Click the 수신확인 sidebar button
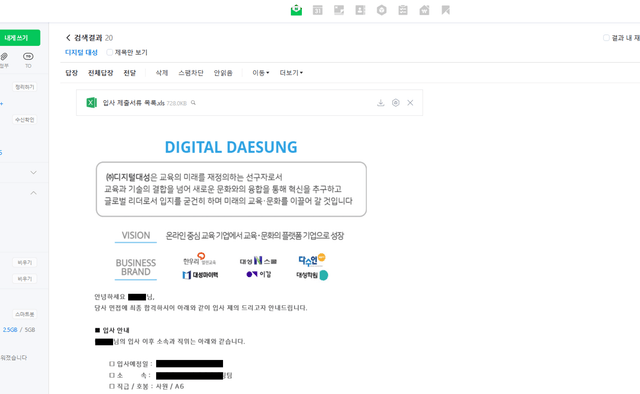Image resolution: width=640 pixels, height=394 pixels. tap(24, 120)
